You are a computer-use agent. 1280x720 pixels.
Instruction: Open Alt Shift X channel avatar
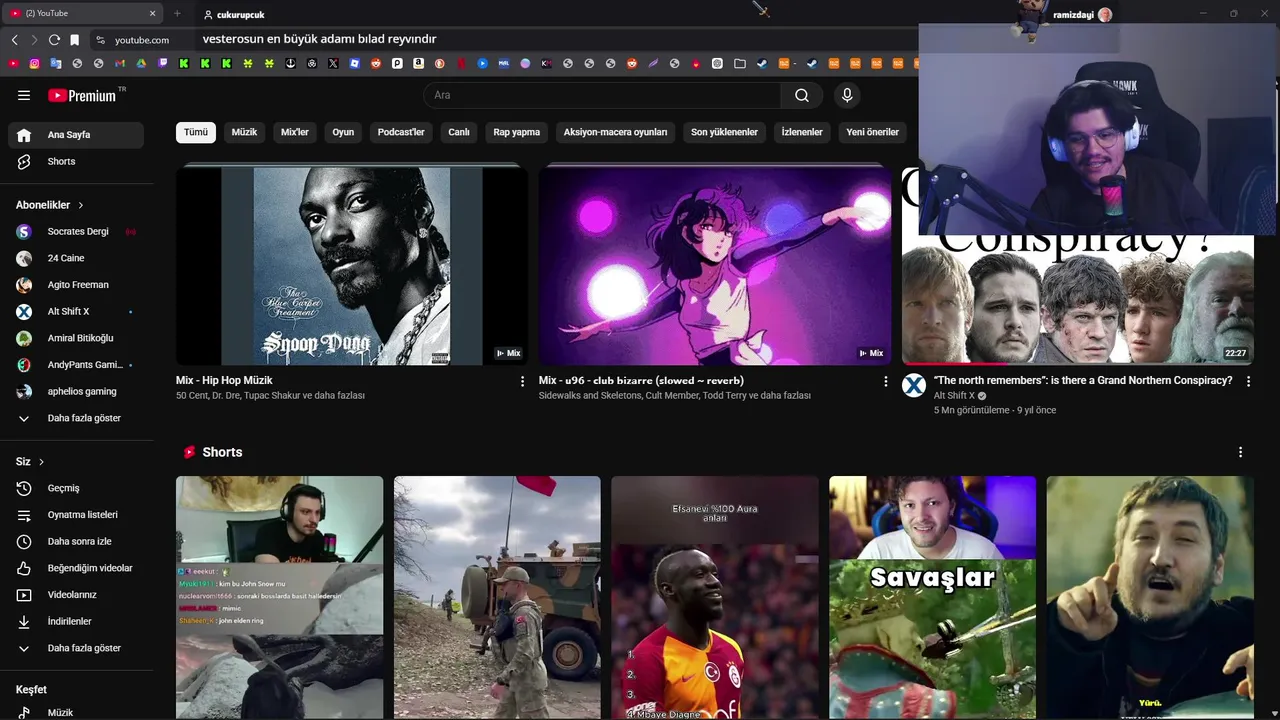[914, 386]
